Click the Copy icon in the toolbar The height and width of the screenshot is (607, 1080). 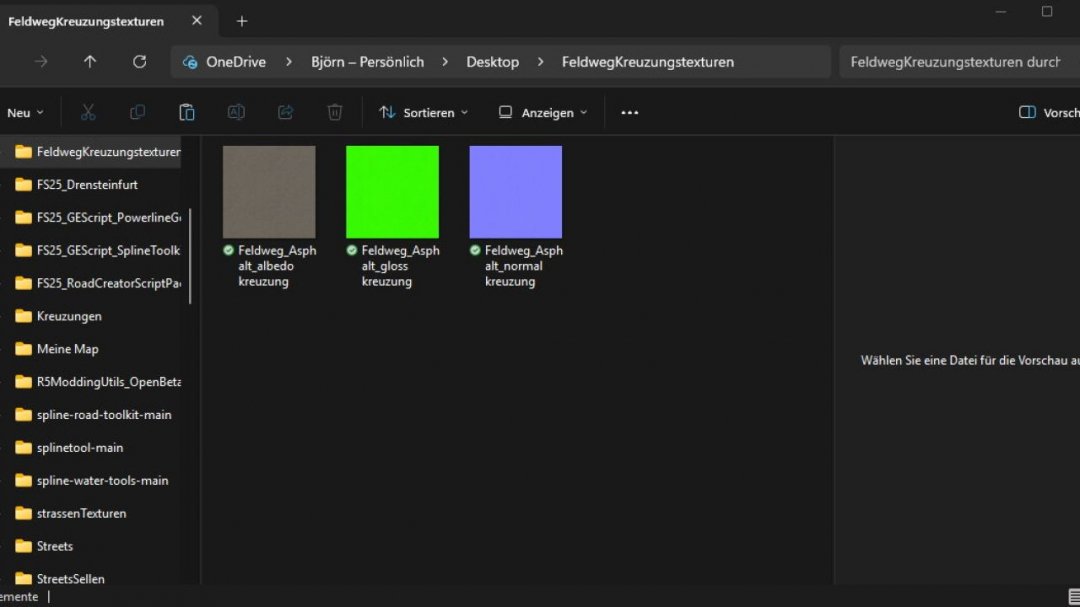coord(137,112)
